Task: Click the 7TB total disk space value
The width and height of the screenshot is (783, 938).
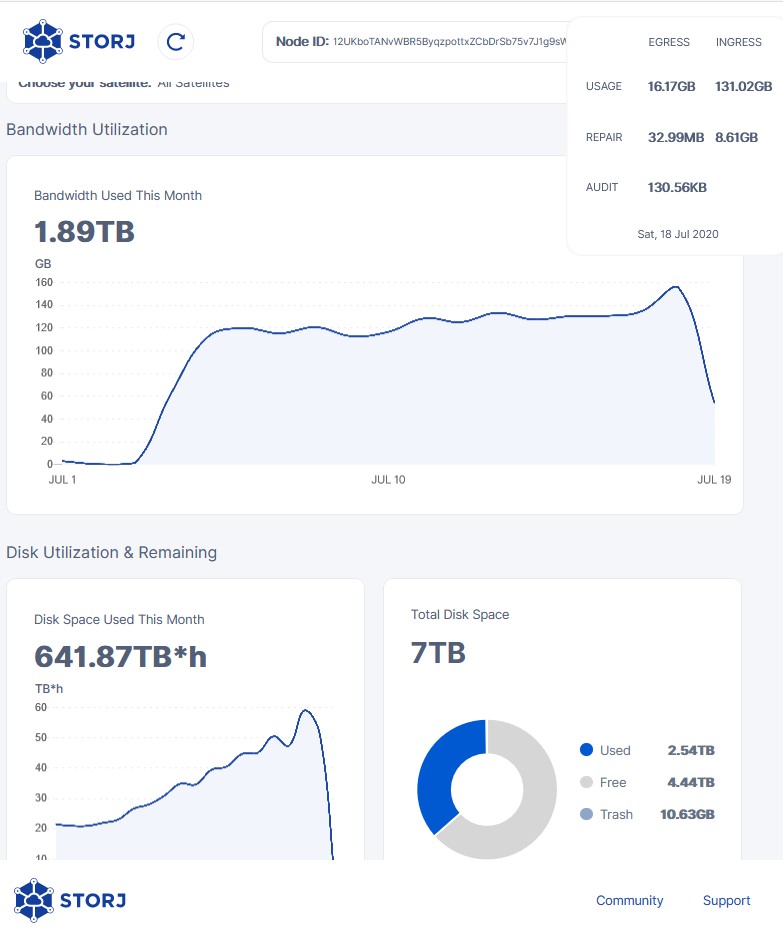Action: point(438,653)
